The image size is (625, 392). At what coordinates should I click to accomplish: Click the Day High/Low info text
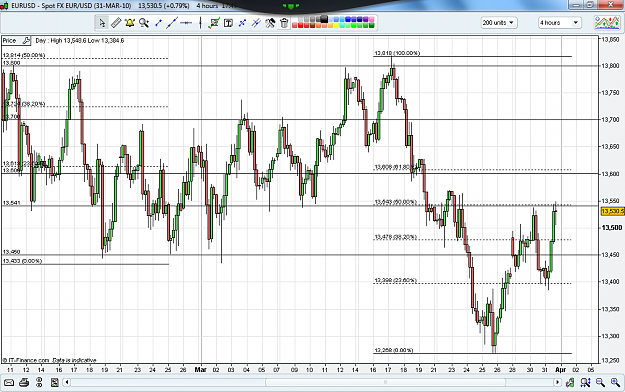click(x=80, y=40)
